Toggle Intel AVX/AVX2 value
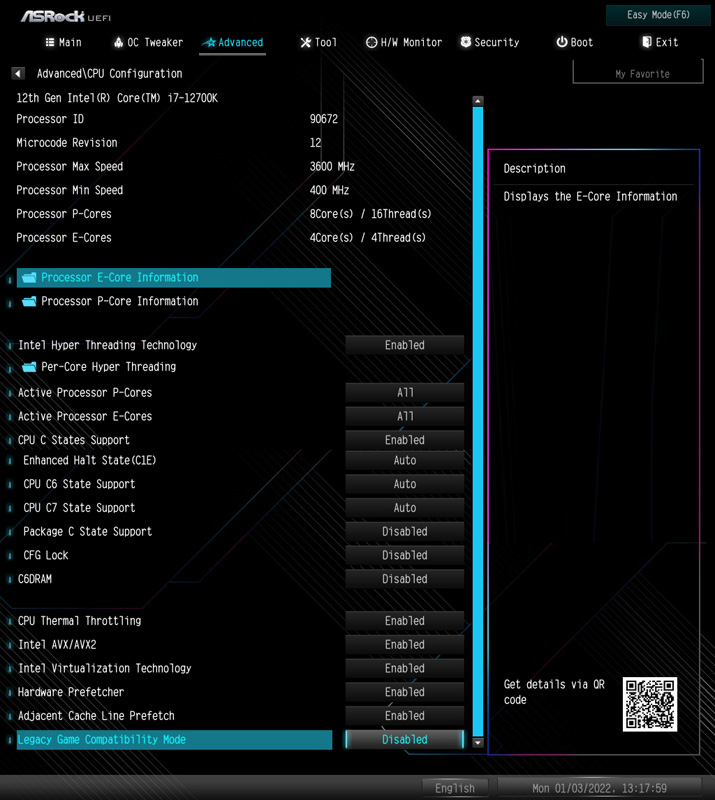This screenshot has height=800, width=715. pos(405,644)
